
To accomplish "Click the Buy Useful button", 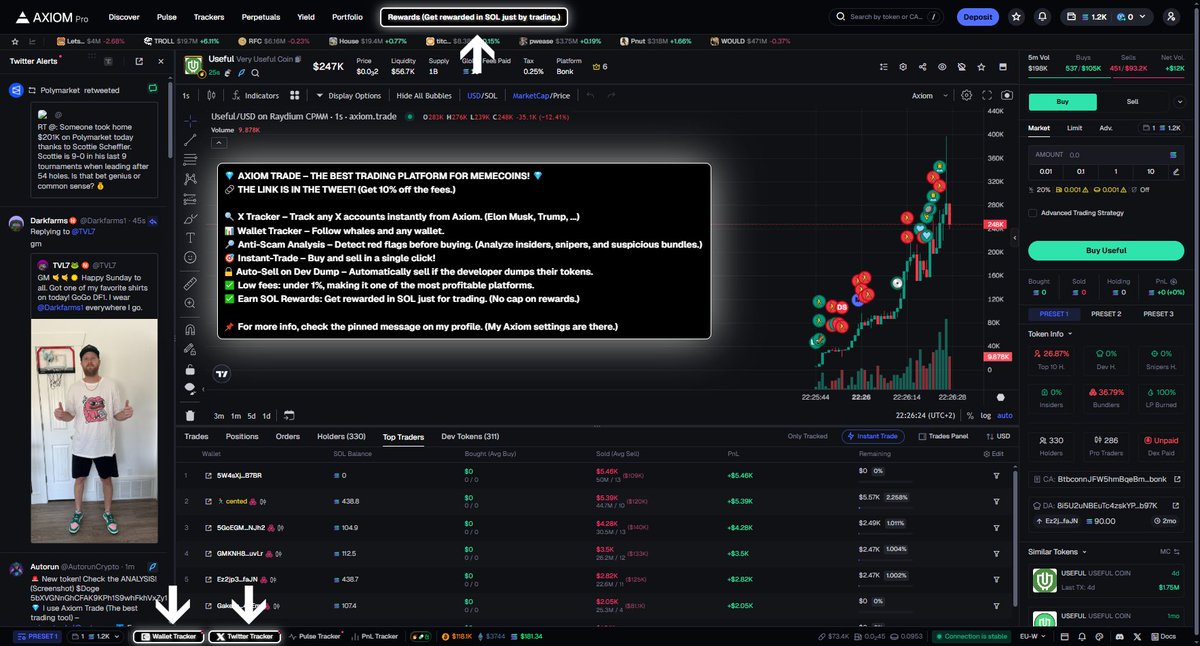I will point(1106,251).
